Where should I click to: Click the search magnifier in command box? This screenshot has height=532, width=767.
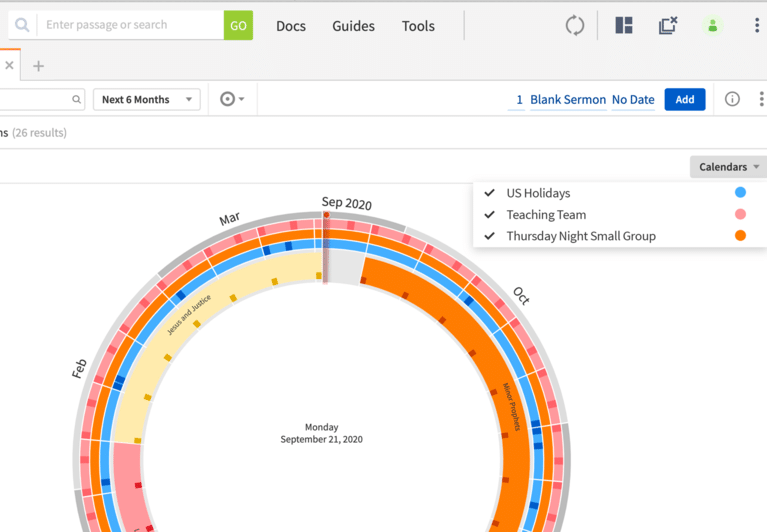point(22,25)
